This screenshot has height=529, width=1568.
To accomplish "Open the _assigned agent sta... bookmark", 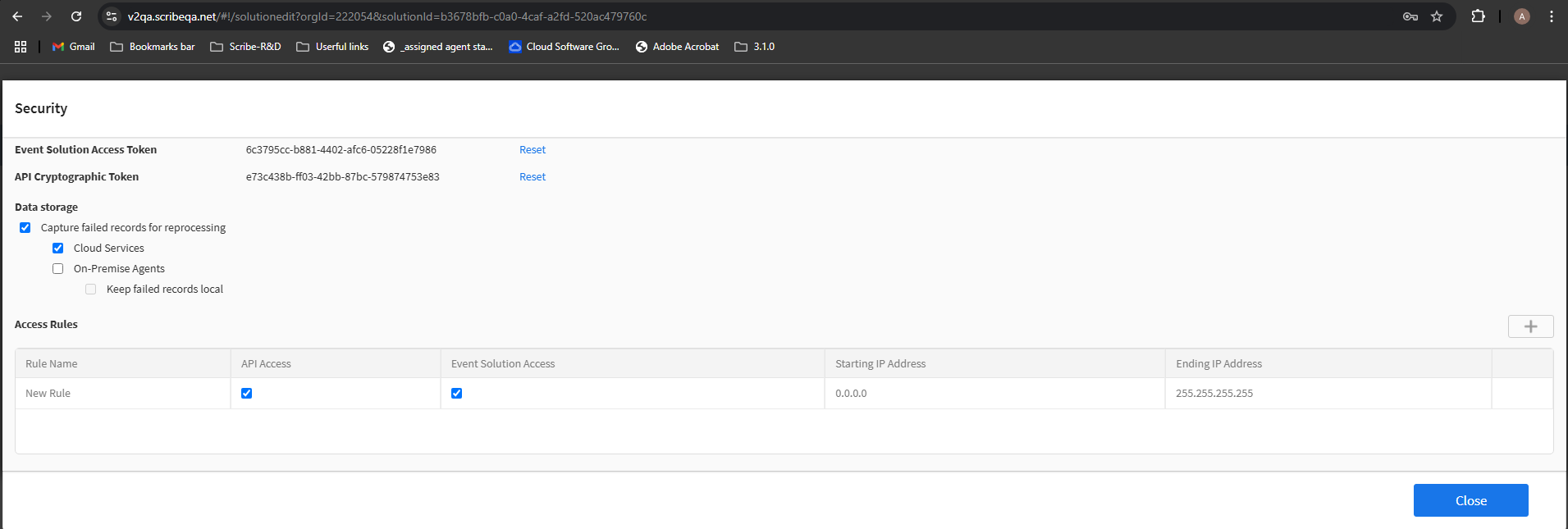I will point(438,47).
